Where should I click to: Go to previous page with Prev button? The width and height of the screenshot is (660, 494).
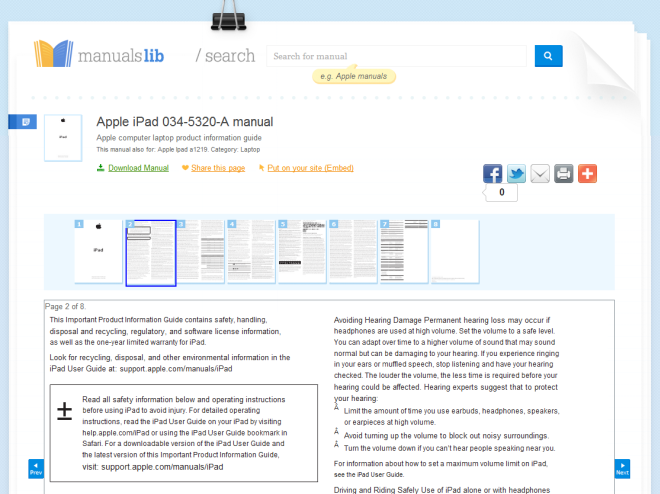click(36, 469)
